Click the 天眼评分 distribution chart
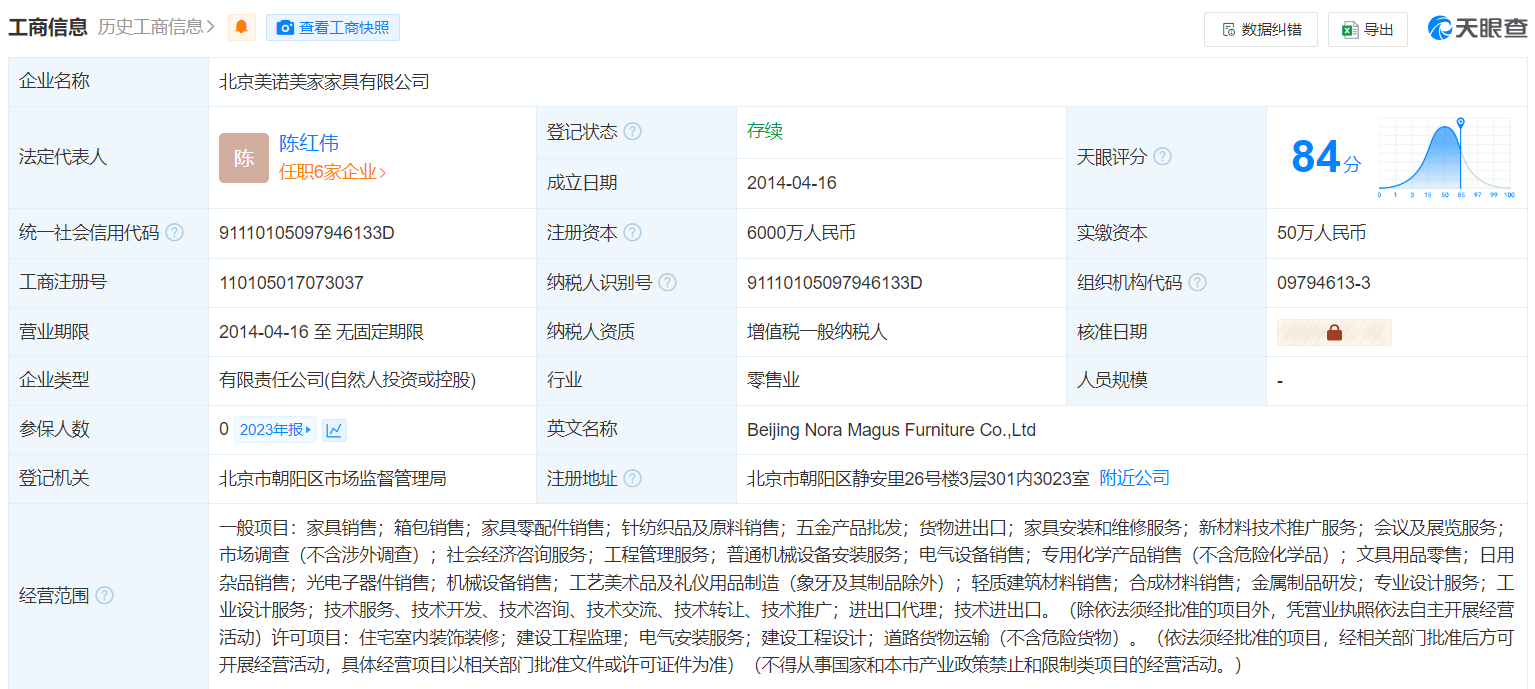The height and width of the screenshot is (689, 1535). (1446, 157)
